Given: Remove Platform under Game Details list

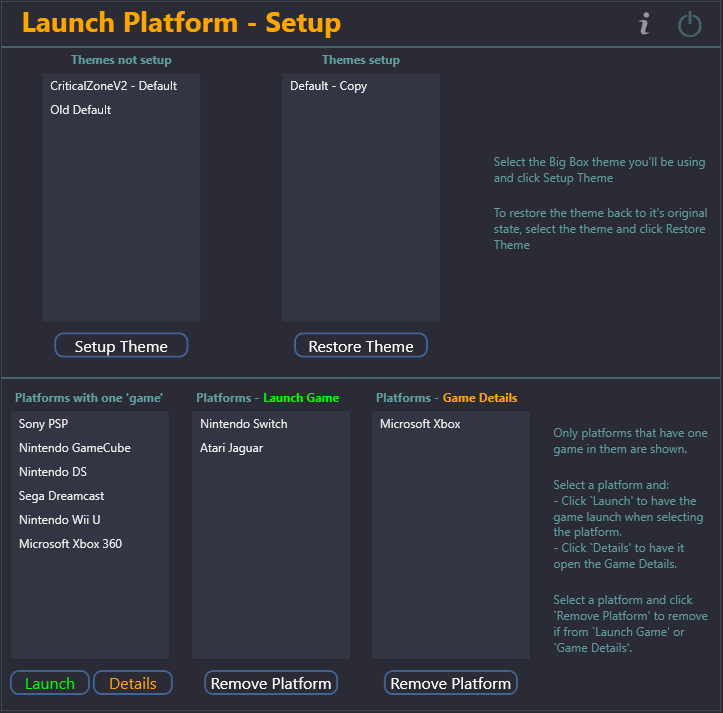Looking at the screenshot, I should tap(451, 683).
